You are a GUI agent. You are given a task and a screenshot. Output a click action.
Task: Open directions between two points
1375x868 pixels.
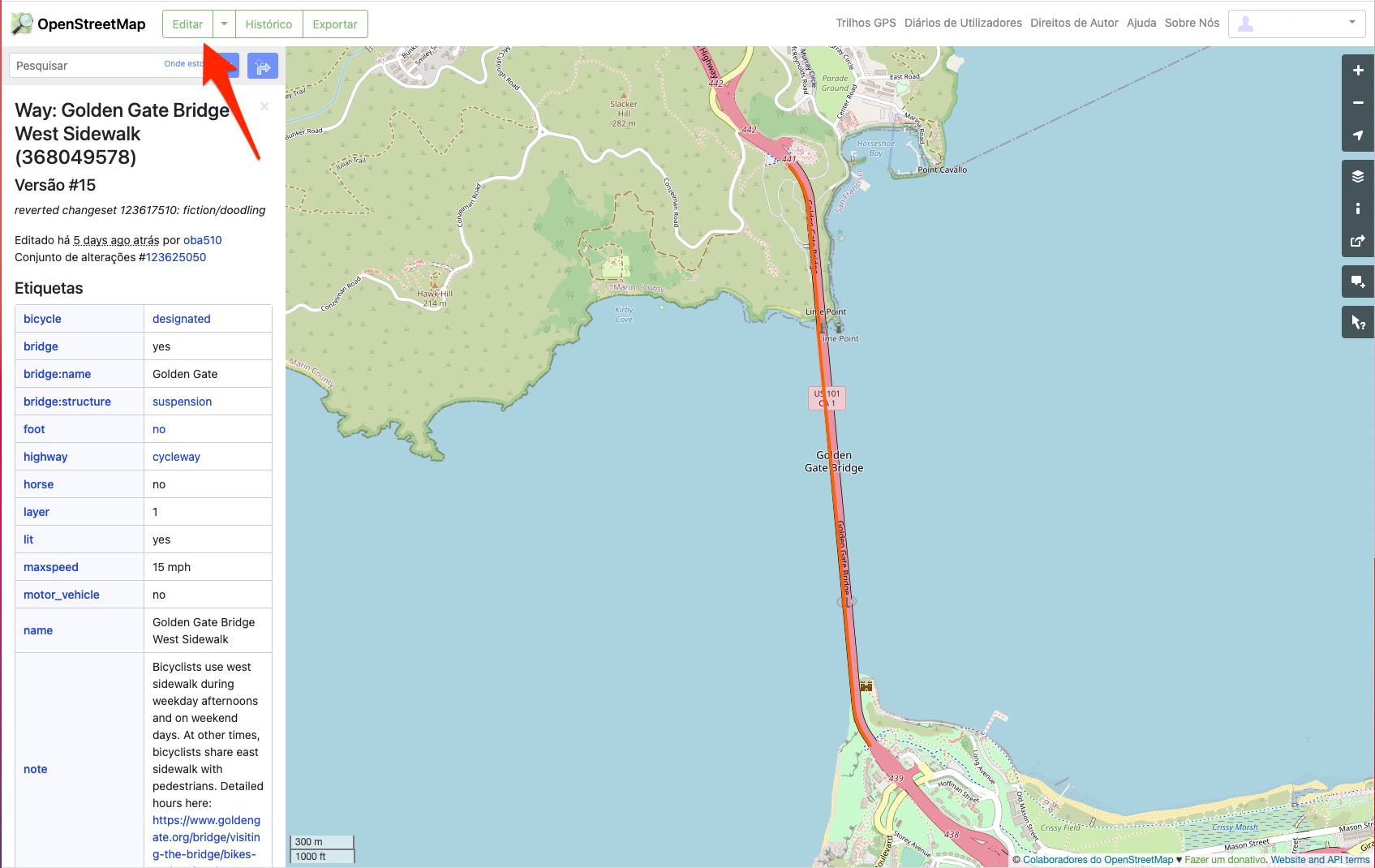[x=263, y=66]
